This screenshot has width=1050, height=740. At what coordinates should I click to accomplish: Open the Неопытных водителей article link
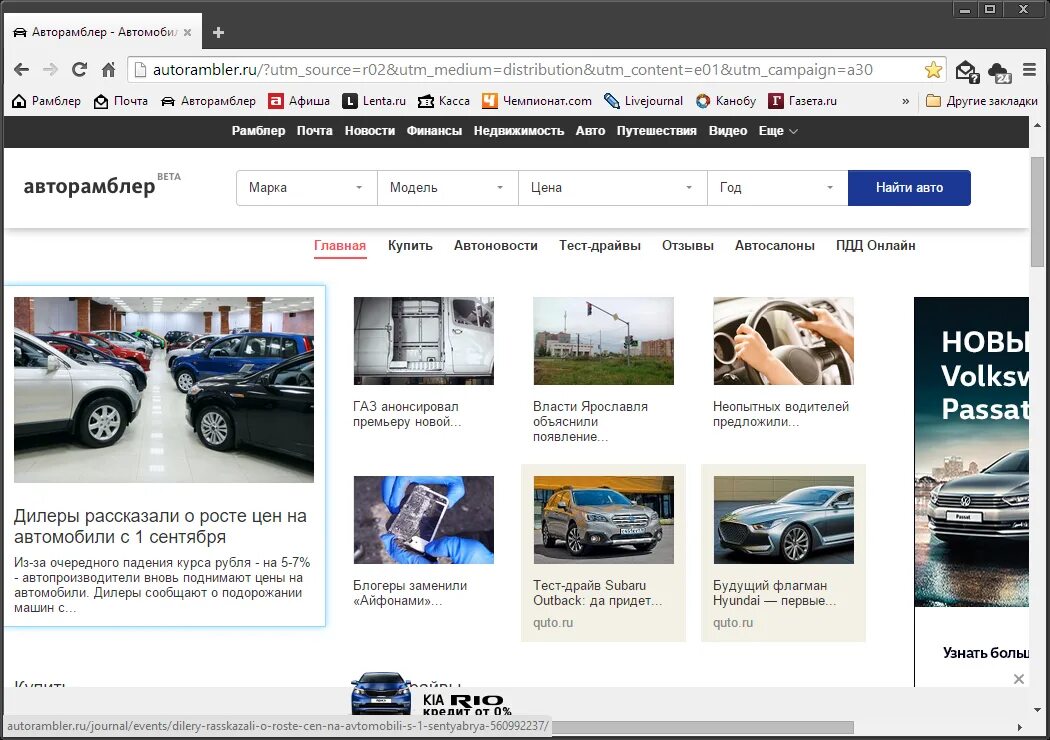coord(781,414)
